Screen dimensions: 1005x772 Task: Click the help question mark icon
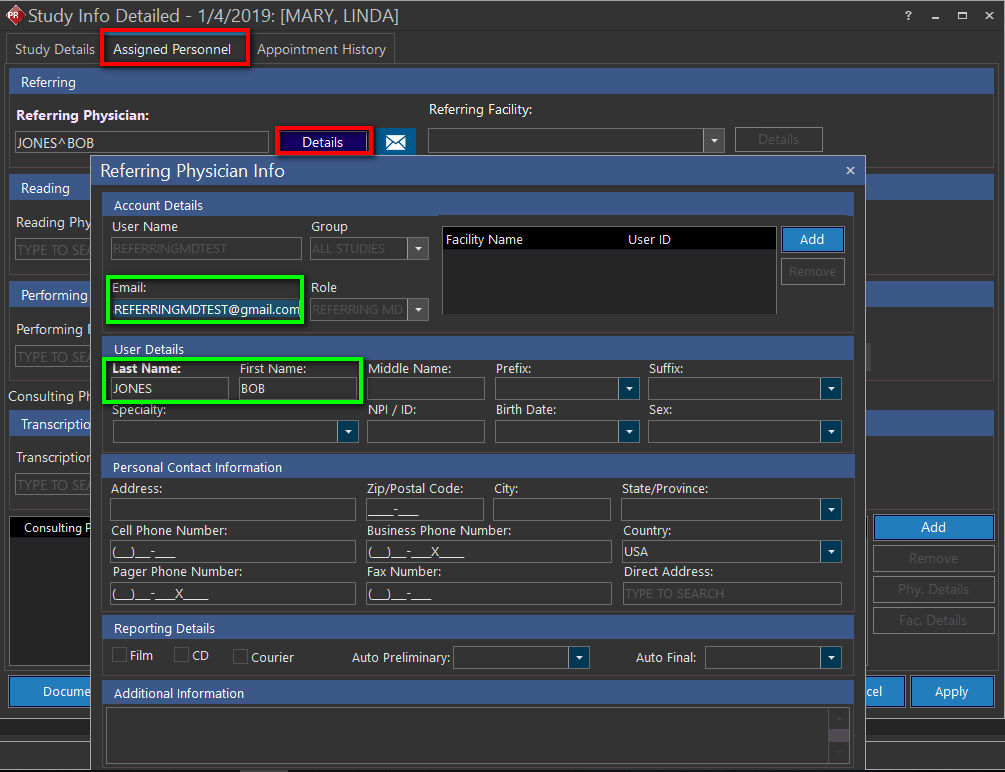(908, 16)
